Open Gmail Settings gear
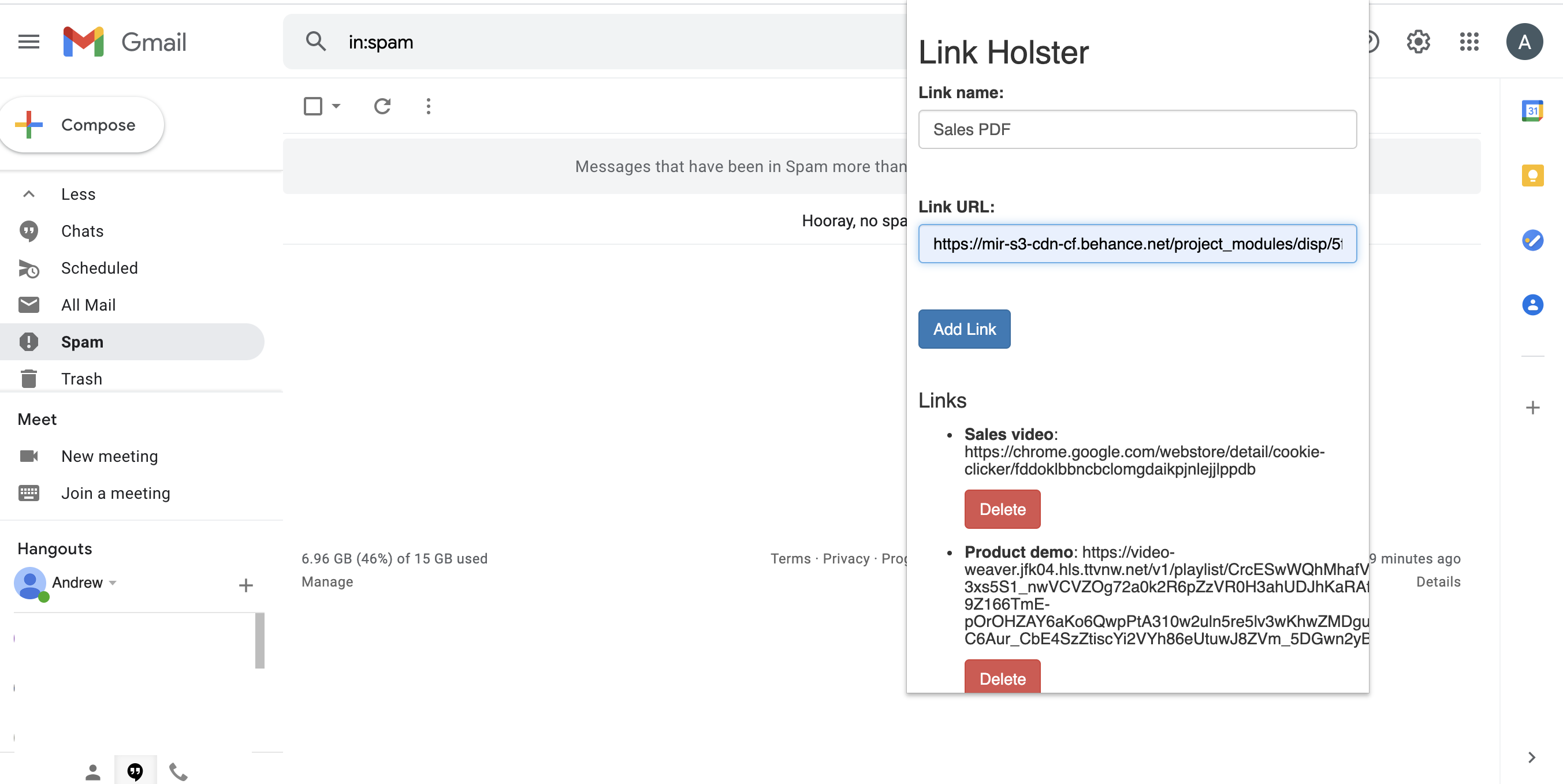Viewport: 1563px width, 784px height. (x=1418, y=42)
